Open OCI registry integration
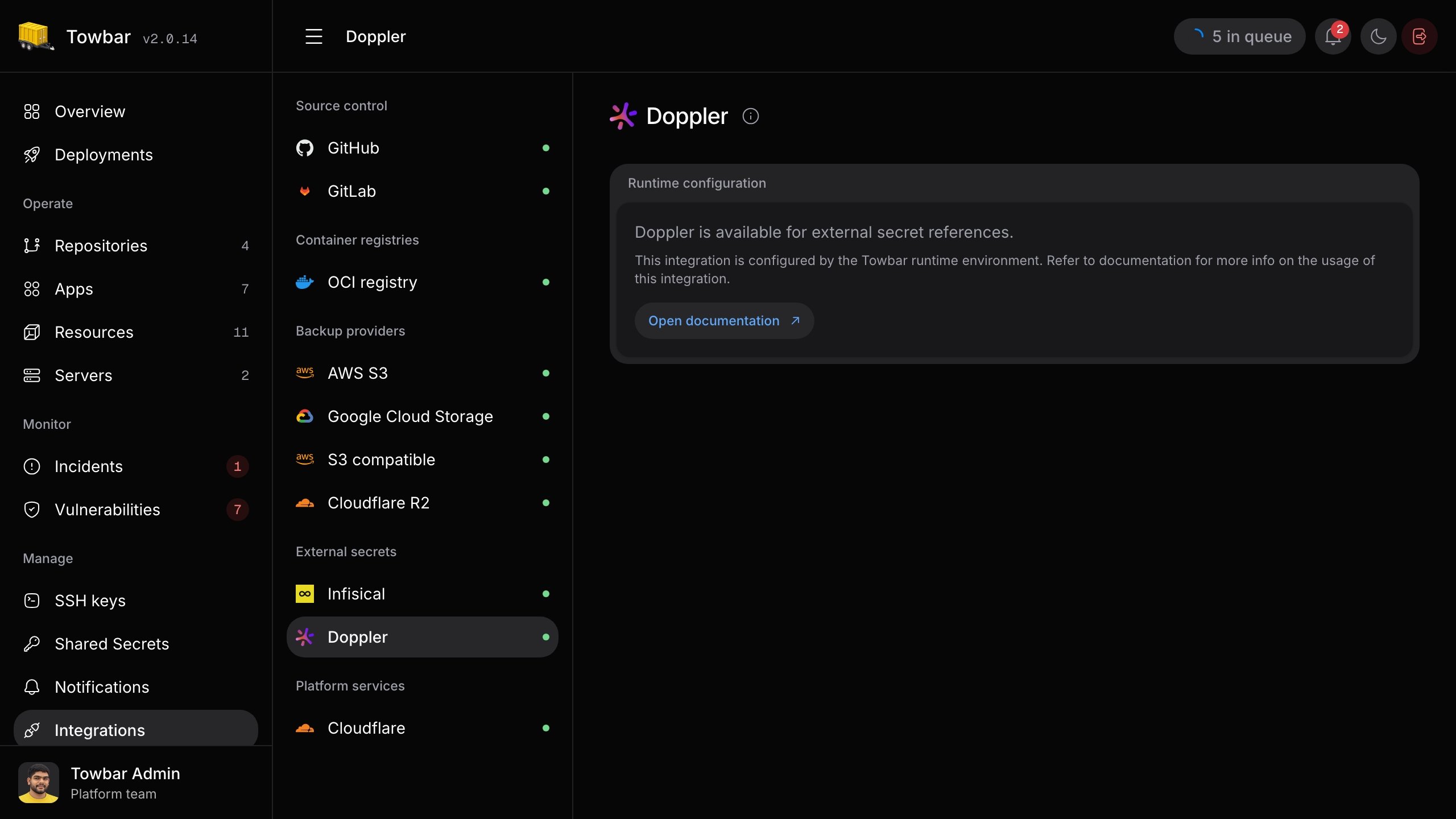The height and width of the screenshot is (819, 1456). pos(423,282)
